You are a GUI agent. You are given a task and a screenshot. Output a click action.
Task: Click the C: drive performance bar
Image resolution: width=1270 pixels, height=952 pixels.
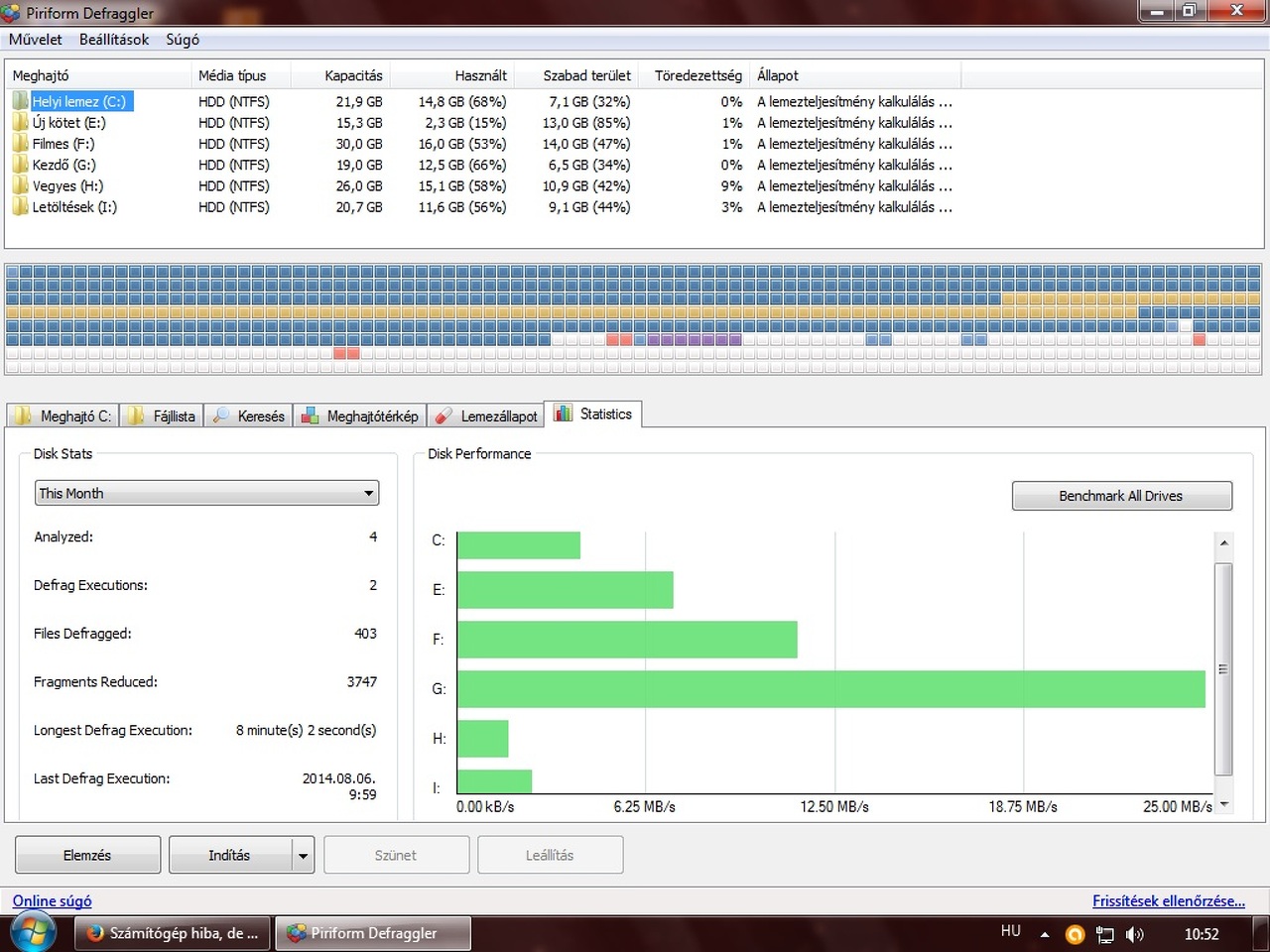(519, 545)
